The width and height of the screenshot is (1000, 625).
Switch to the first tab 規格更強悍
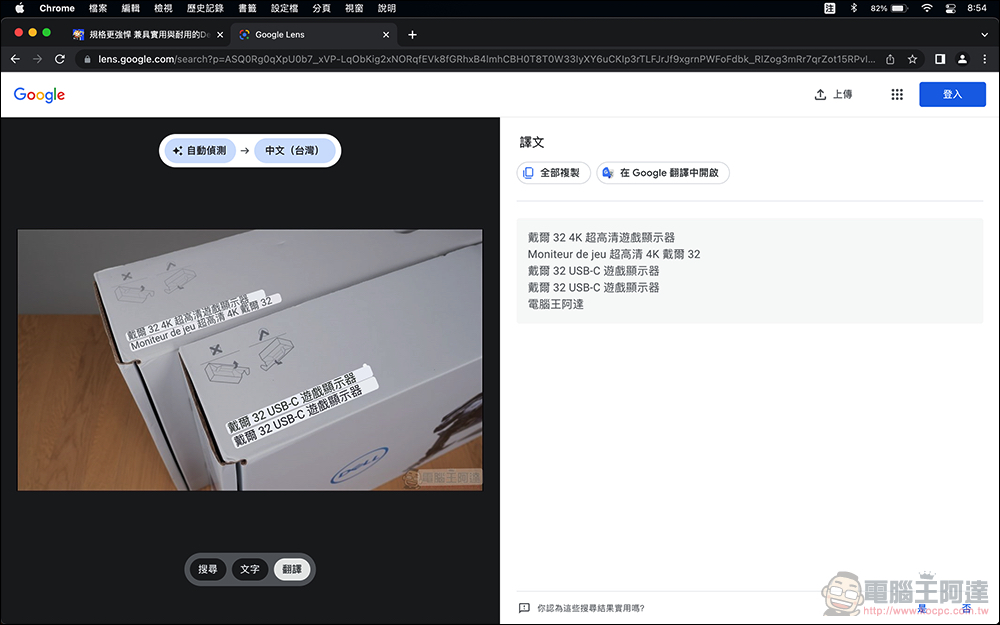click(147, 34)
